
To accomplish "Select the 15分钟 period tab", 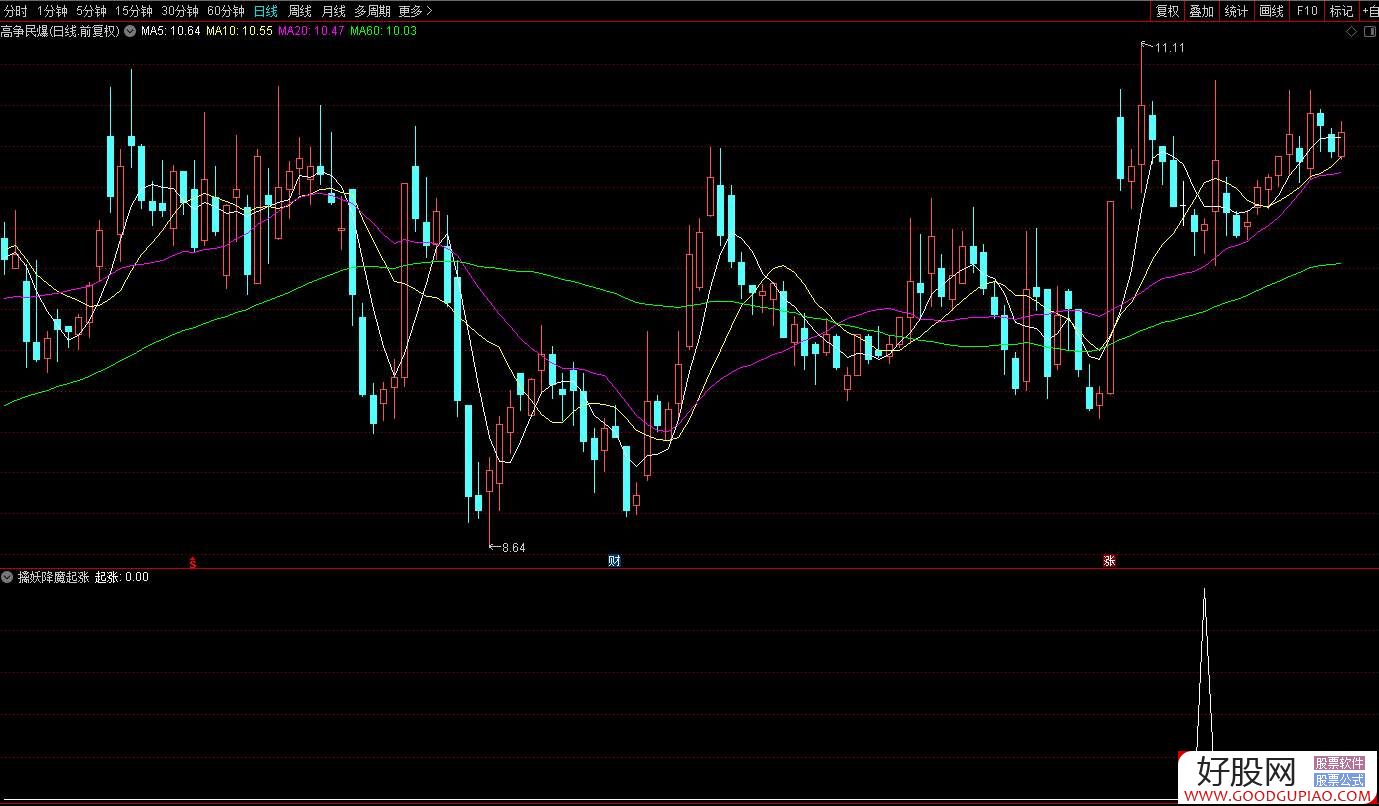I will coord(134,11).
